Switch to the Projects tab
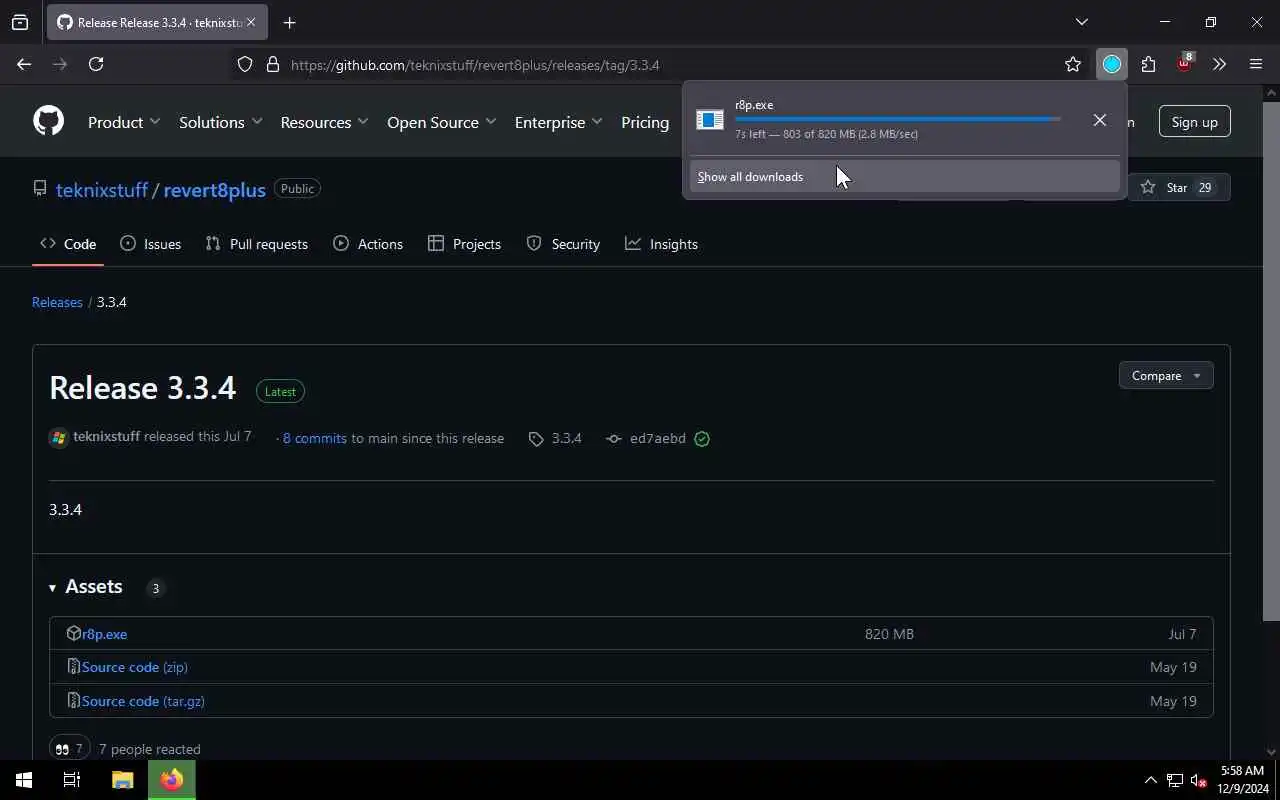The width and height of the screenshot is (1280, 800). (x=464, y=244)
